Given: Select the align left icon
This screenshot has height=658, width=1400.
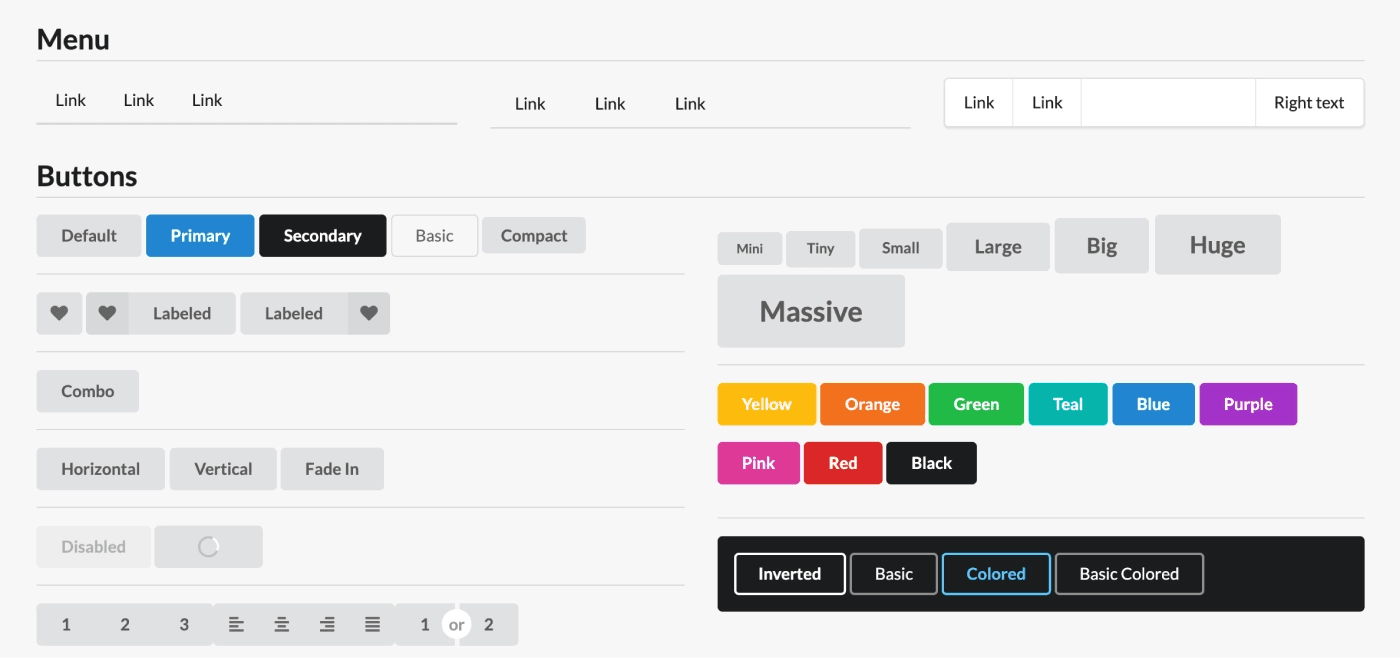Looking at the screenshot, I should tap(236, 625).
